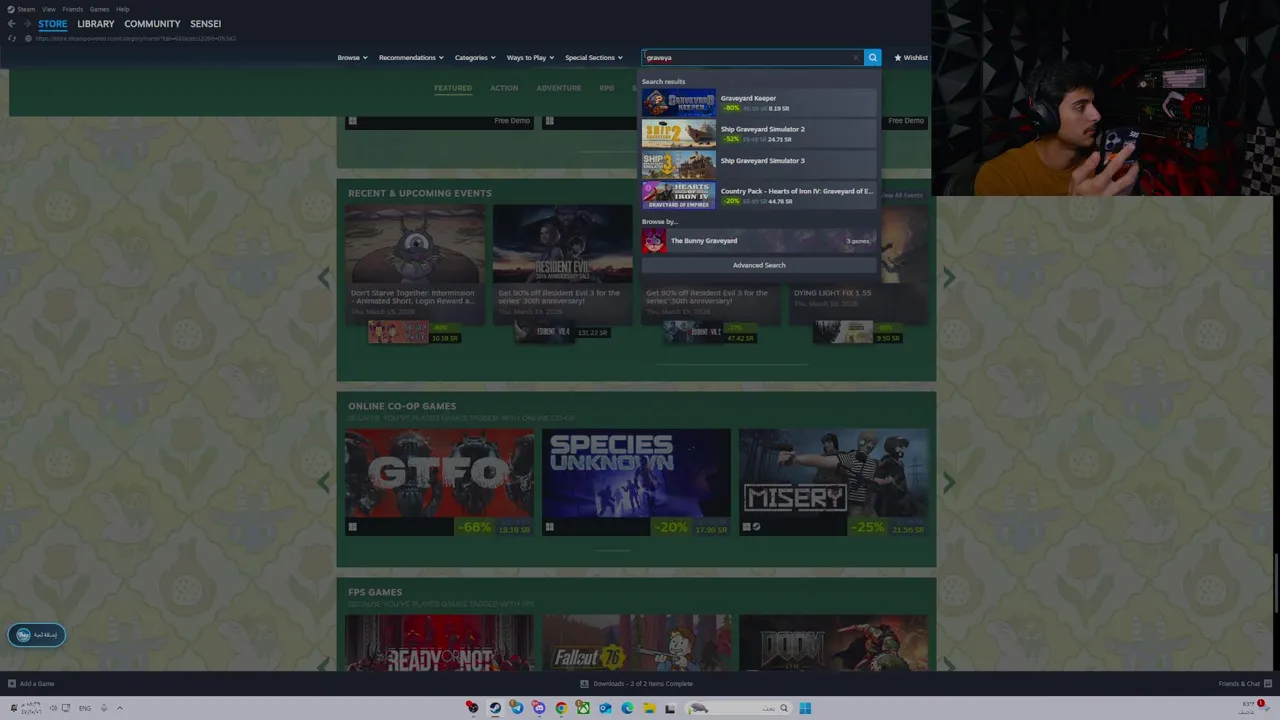Open the Species Unknown game card
The width and height of the screenshot is (1280, 720).
(x=636, y=482)
